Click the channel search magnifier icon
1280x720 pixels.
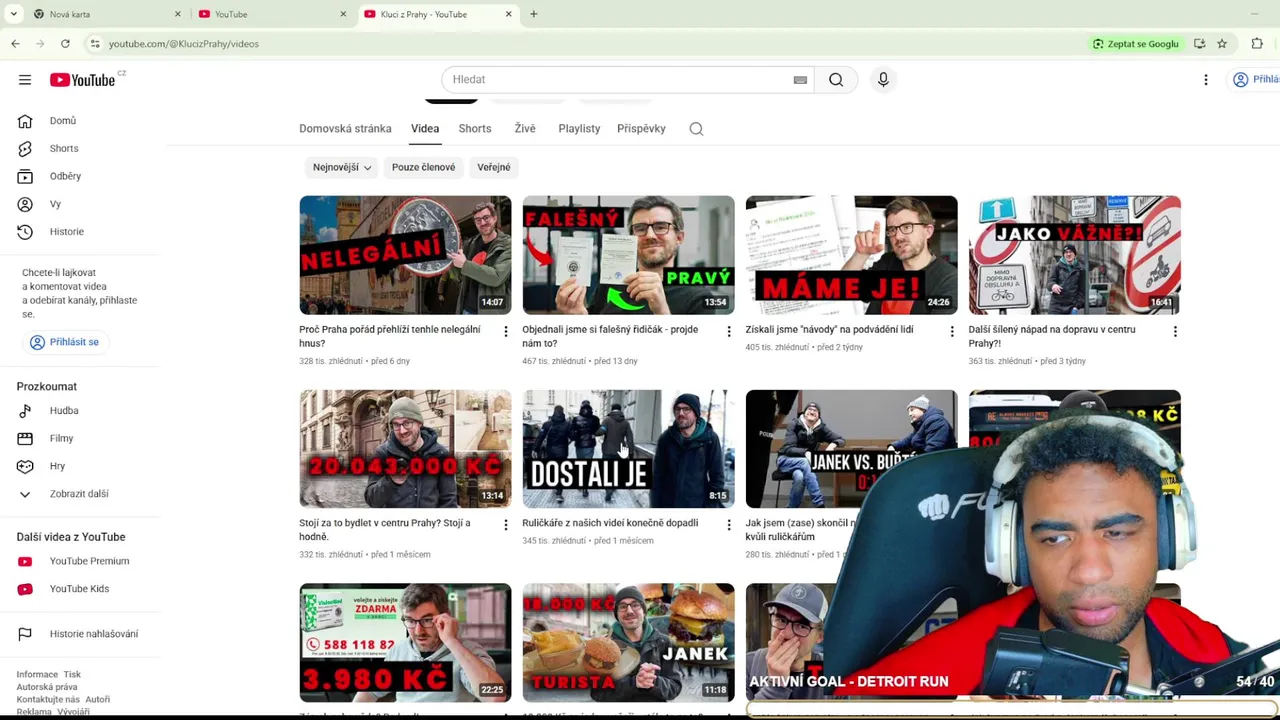[x=696, y=129]
